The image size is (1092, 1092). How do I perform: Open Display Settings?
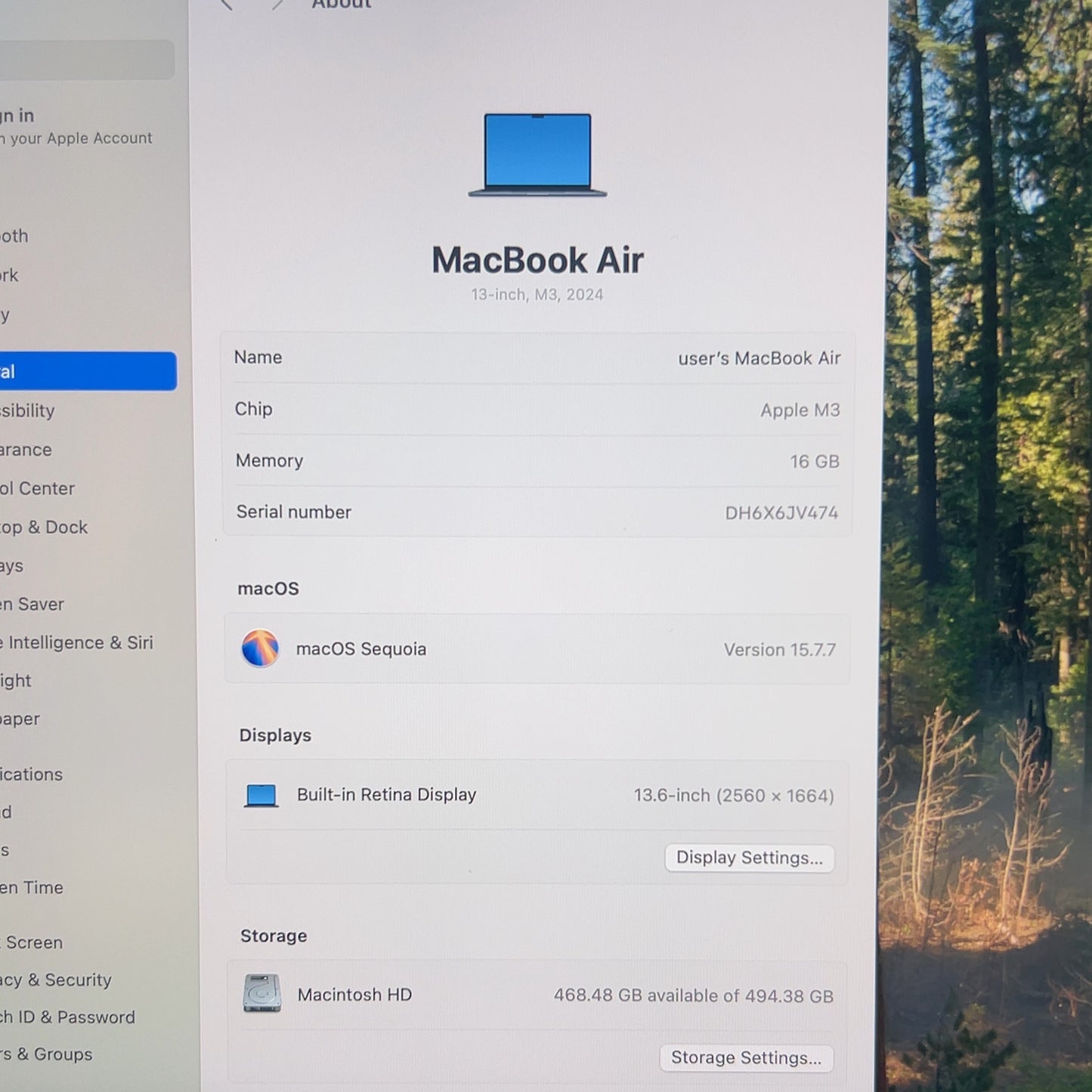[749, 858]
